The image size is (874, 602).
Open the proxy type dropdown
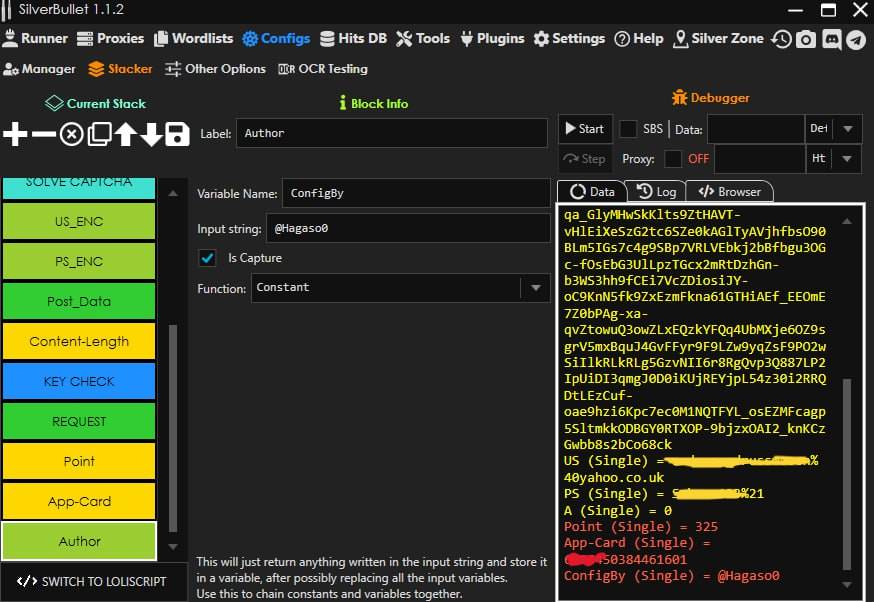[x=847, y=159]
